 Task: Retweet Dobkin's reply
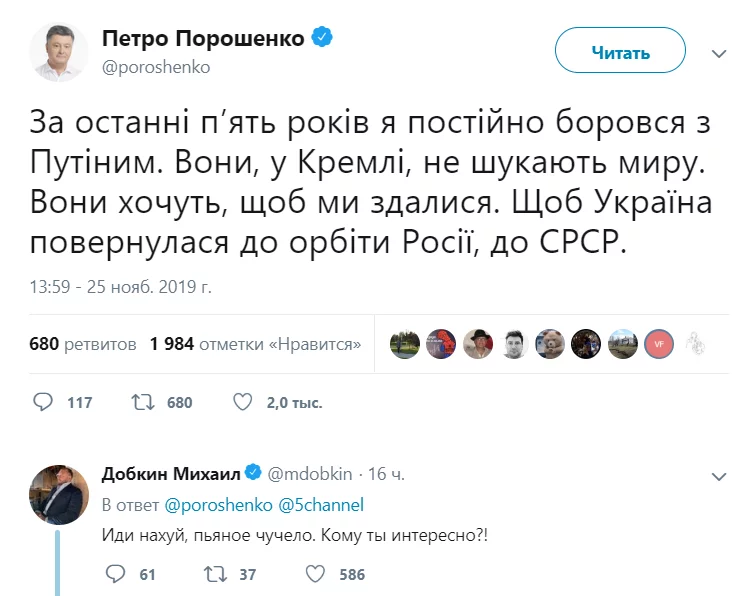[213, 574]
